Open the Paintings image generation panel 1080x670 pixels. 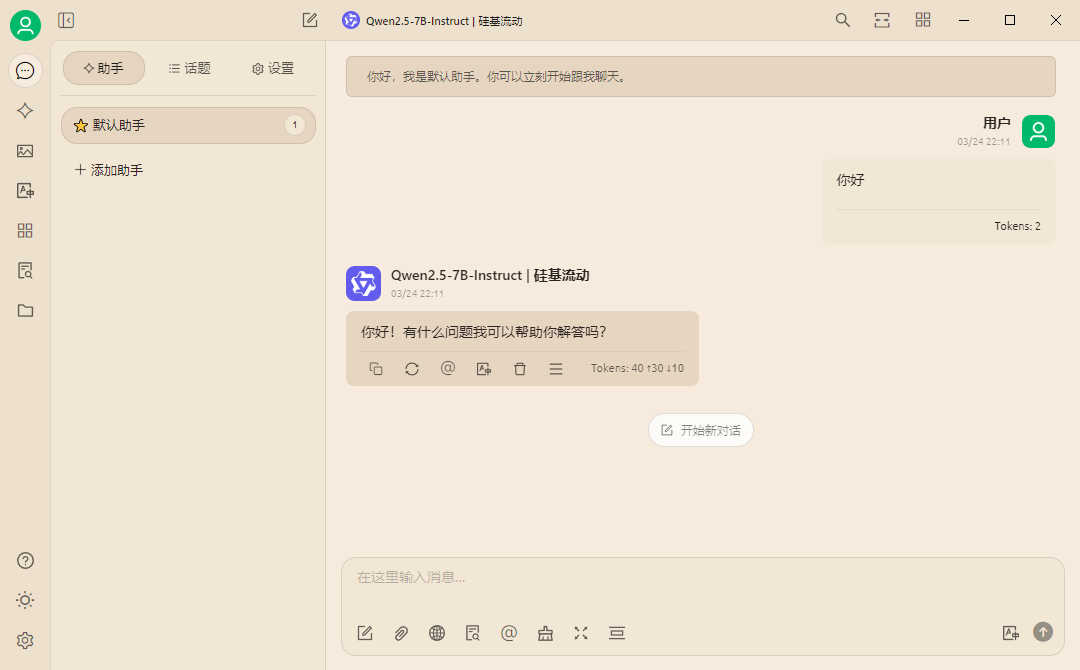(25, 150)
